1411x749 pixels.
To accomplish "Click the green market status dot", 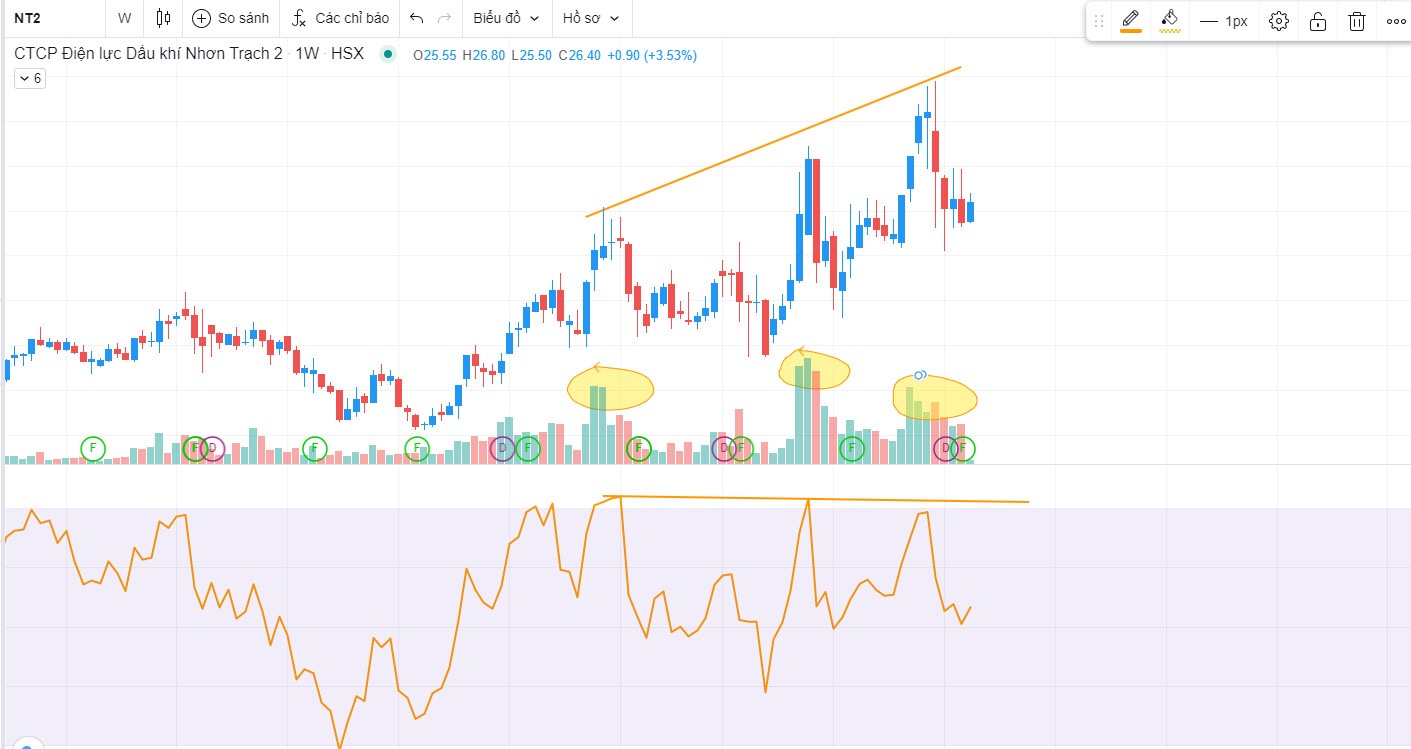I will point(388,55).
